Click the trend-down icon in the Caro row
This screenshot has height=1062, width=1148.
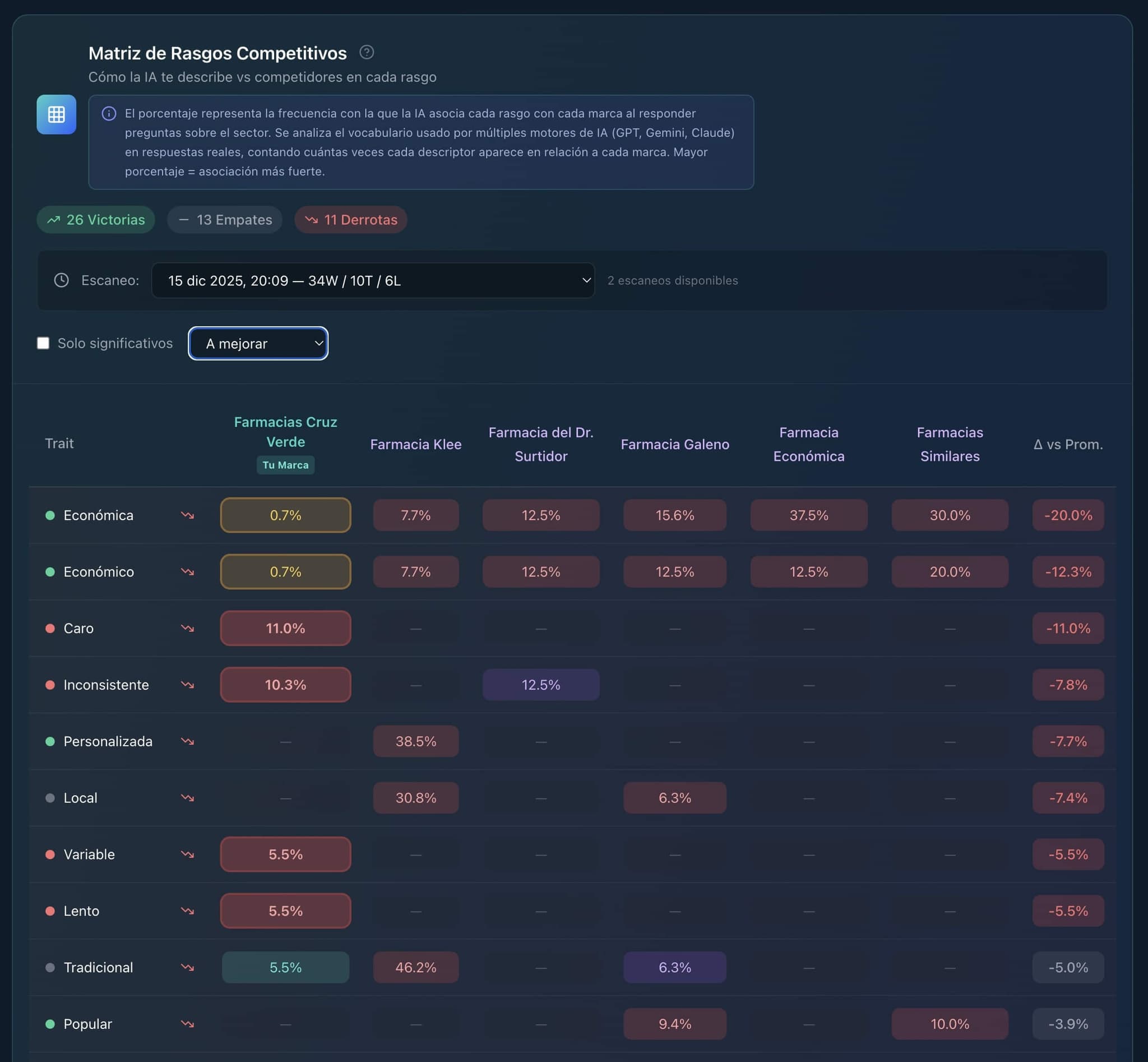pos(187,628)
